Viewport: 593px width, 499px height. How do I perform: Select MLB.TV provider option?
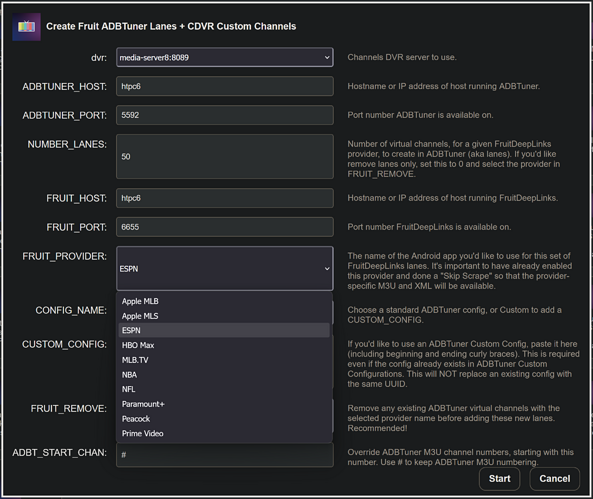[x=224, y=360]
